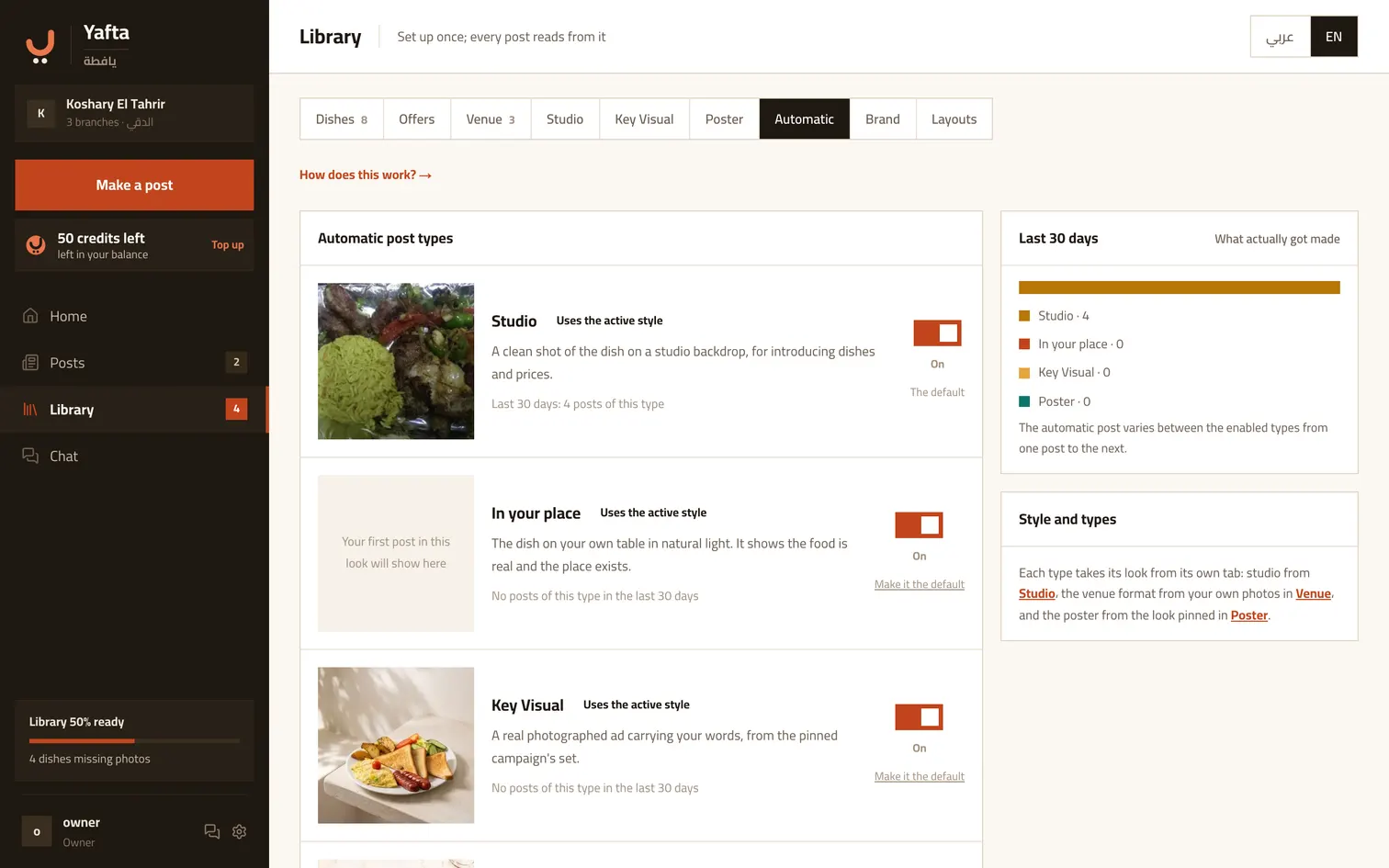1389x868 pixels.
Task: Click the Yafta logo icon
Action: 40,46
